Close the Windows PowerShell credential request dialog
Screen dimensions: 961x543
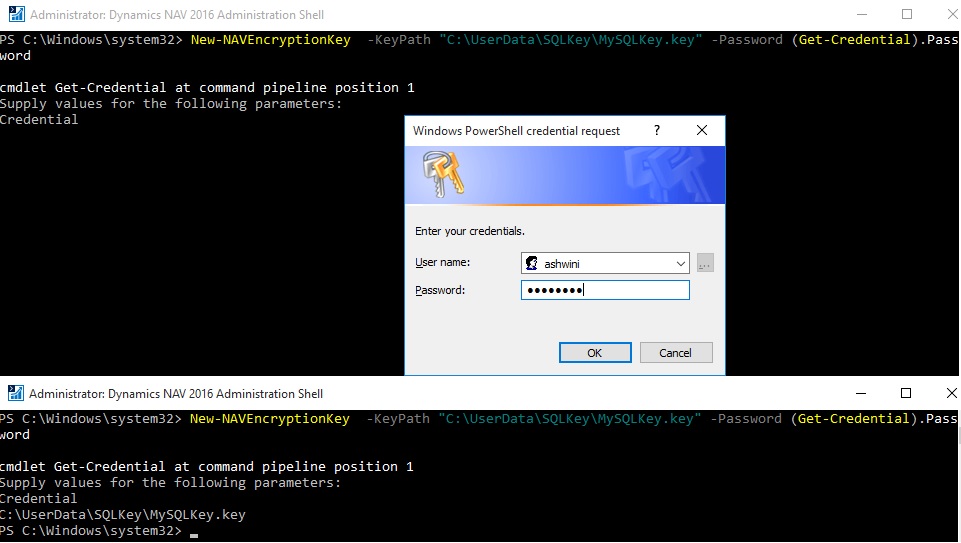702,130
